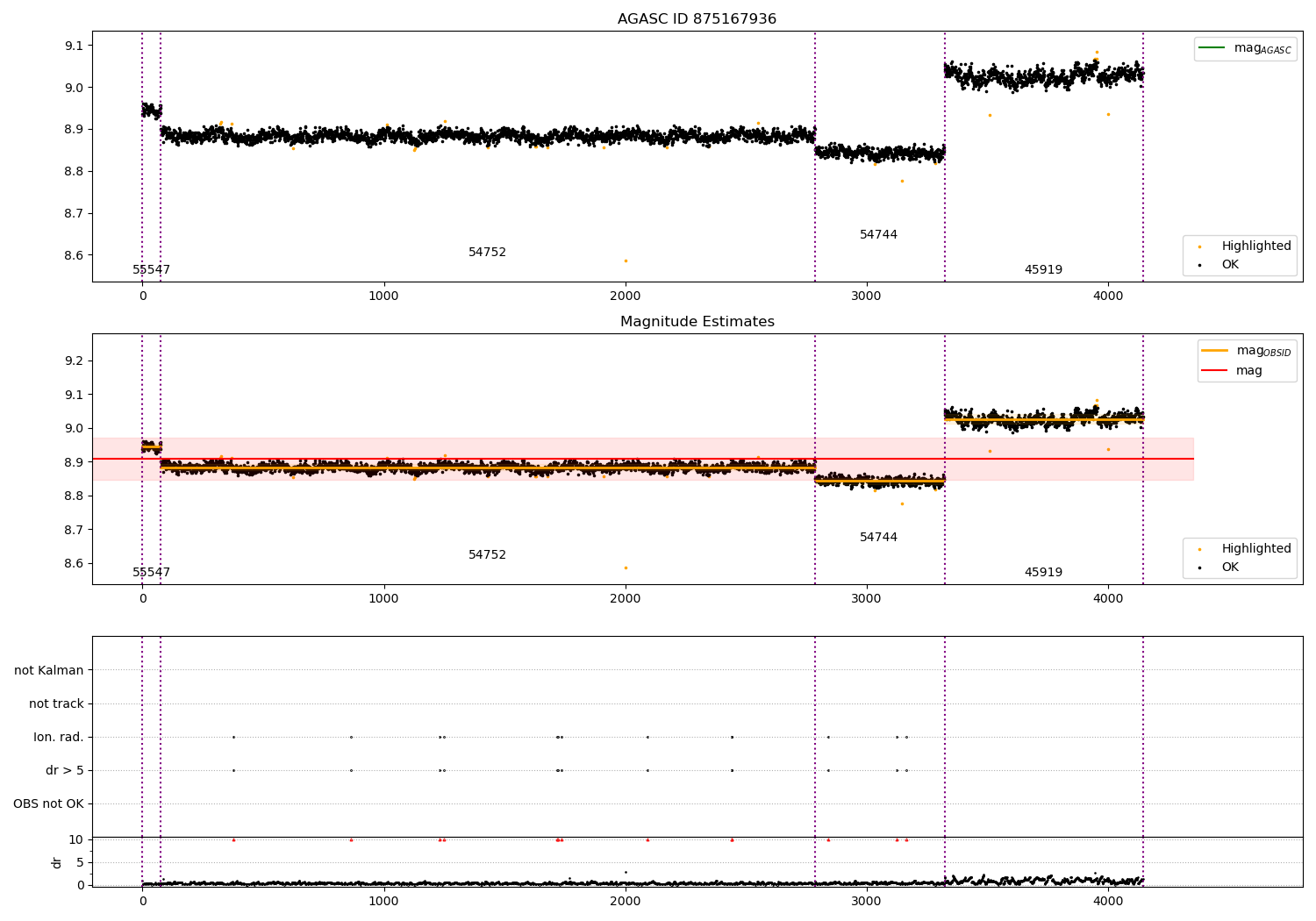Screen dimensions: 1316x921
Task: Click the 'Magnitude Estimates' plot title
Action: (x=697, y=322)
